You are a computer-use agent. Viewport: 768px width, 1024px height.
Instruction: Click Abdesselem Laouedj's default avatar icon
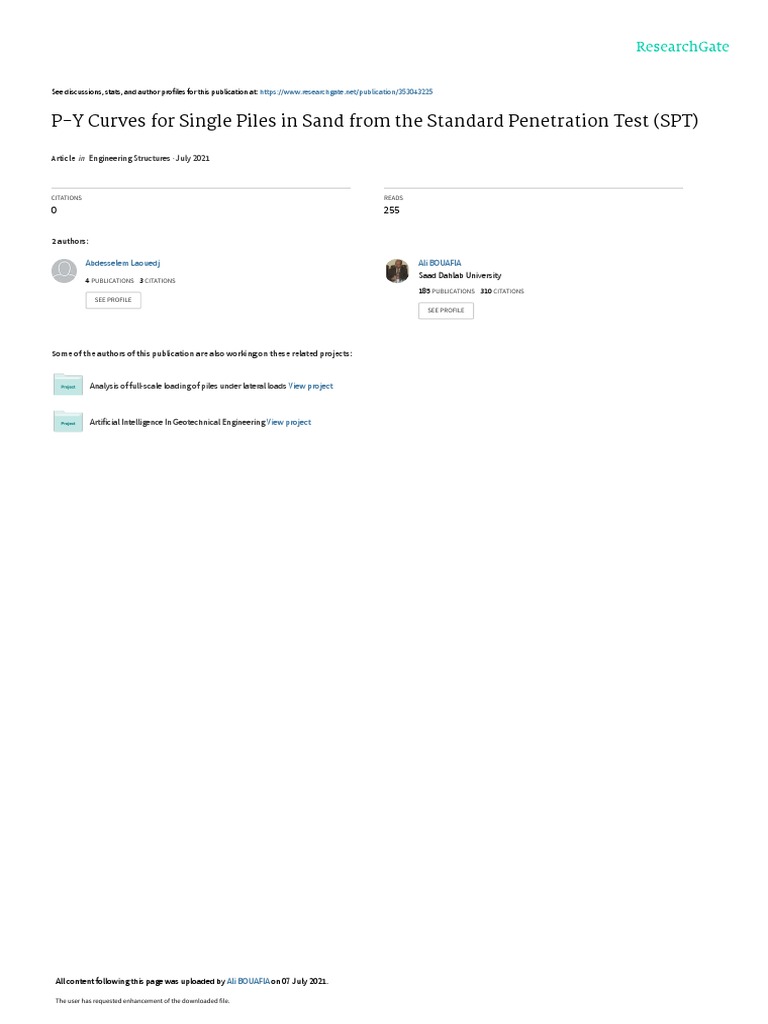64,270
